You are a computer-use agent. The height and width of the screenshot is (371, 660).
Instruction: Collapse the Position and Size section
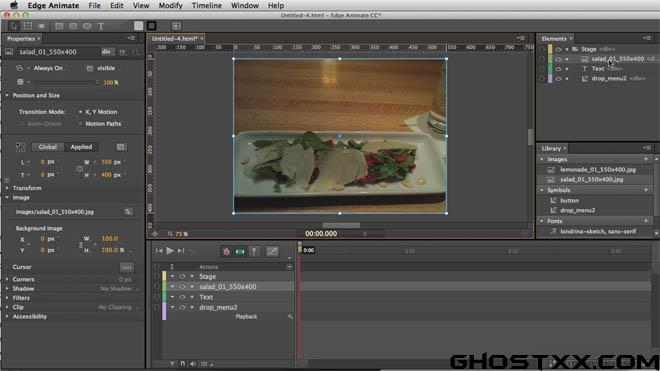point(7,96)
